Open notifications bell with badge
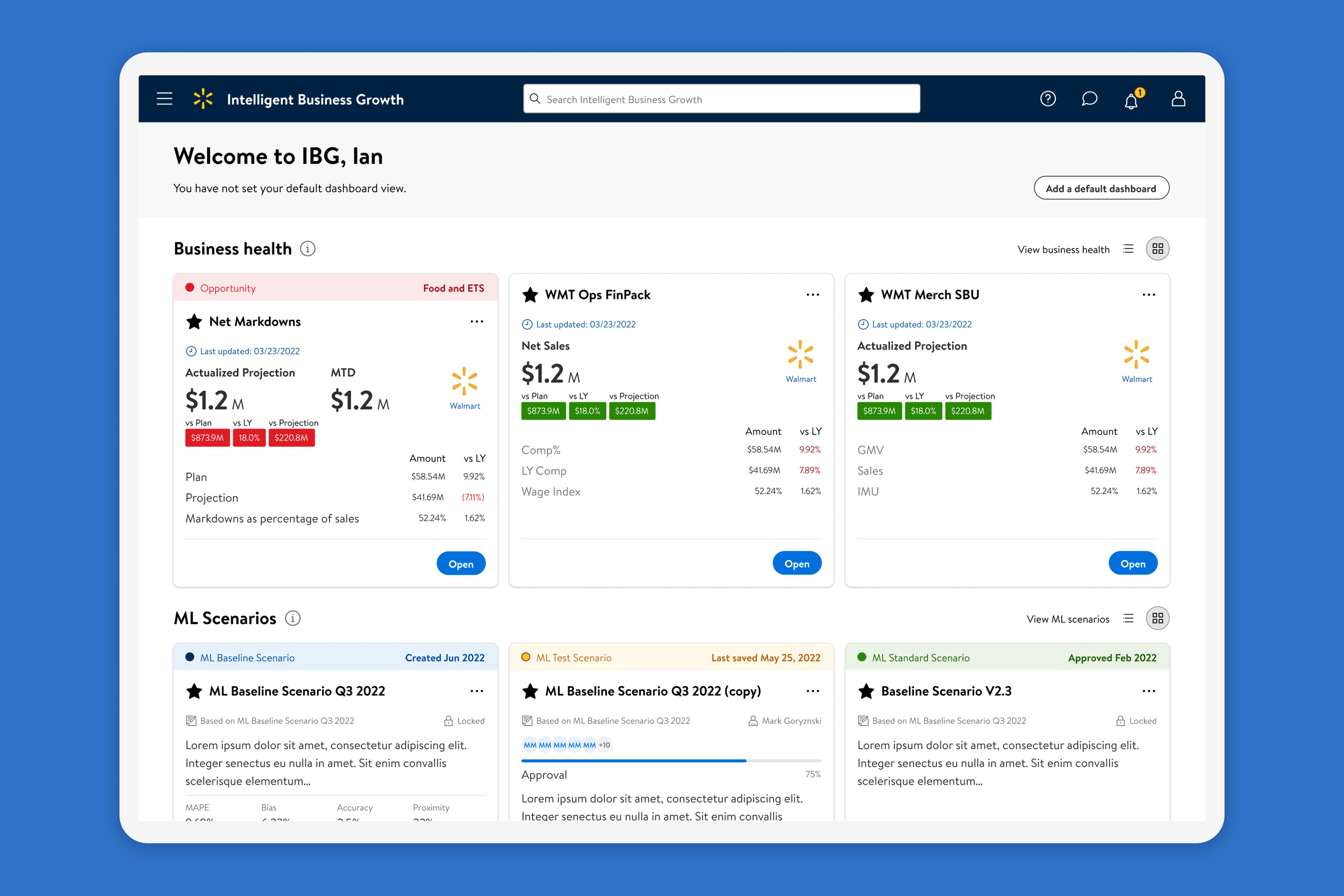 coord(1132,101)
